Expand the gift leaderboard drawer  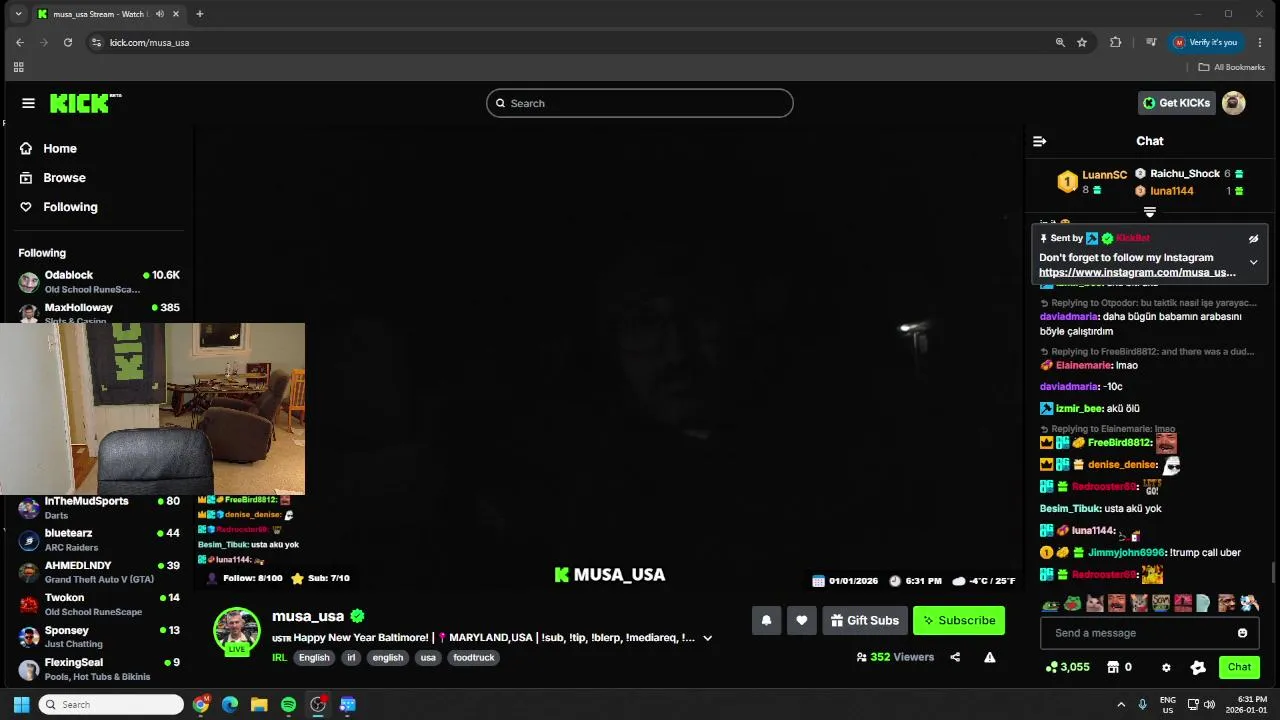tap(1149, 212)
